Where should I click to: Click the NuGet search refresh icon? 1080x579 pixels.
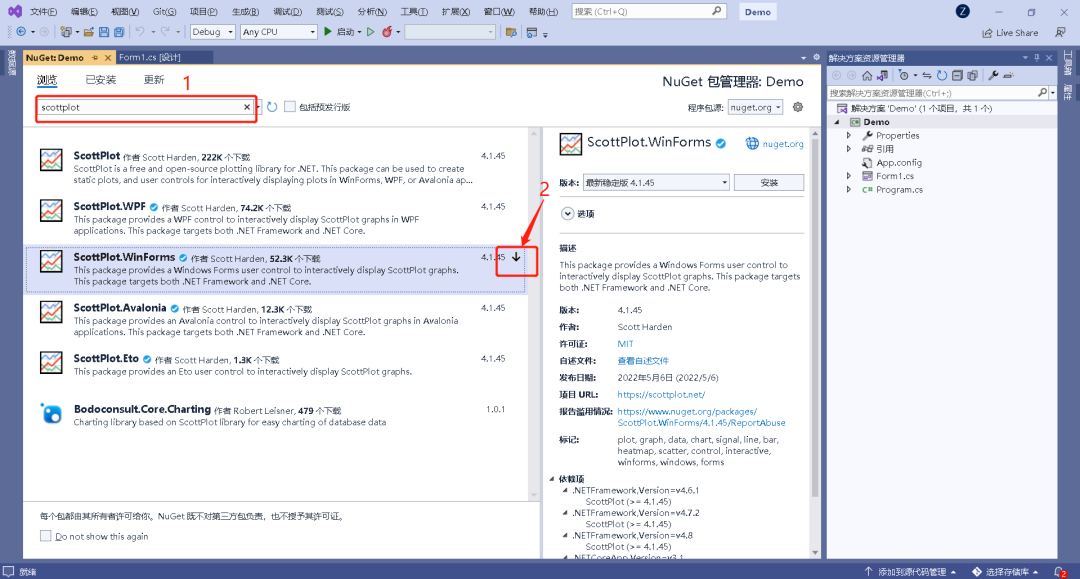pyautogui.click(x=272, y=107)
